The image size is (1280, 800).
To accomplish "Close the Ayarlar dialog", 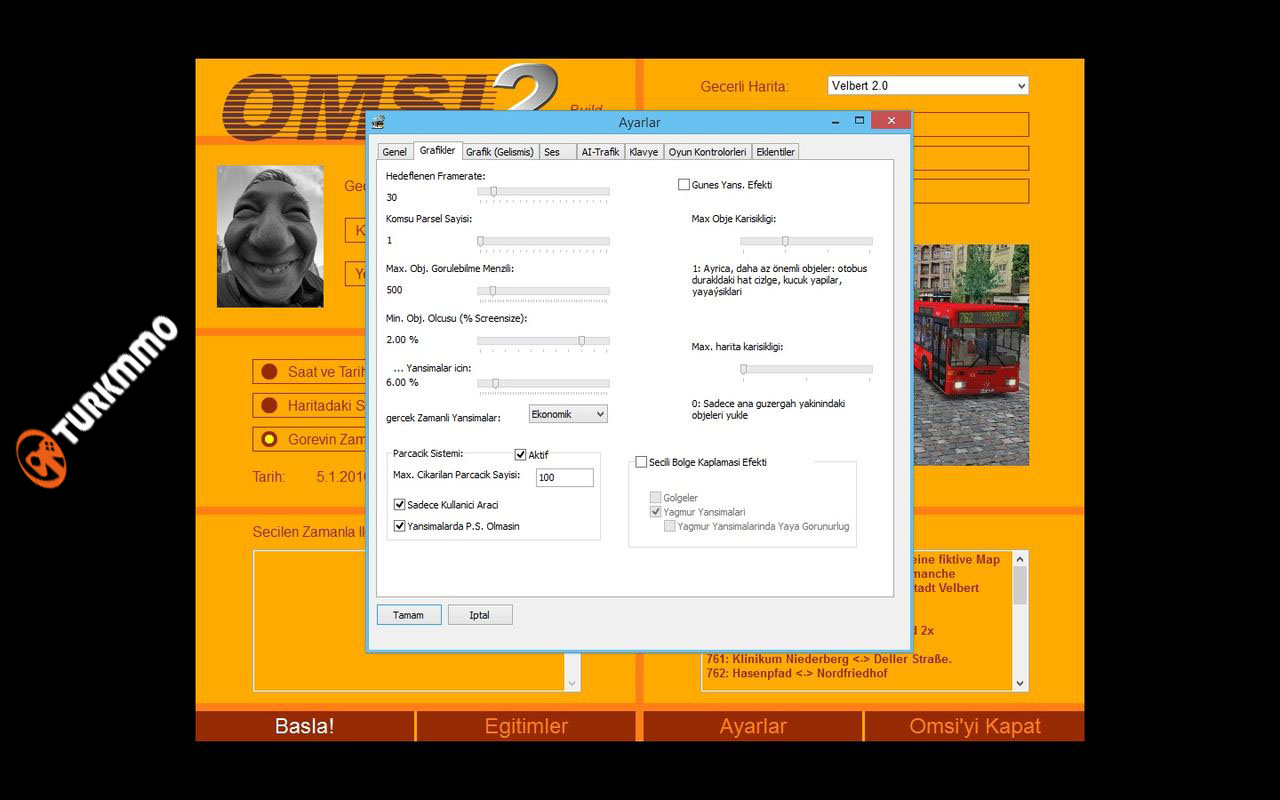I will pyautogui.click(x=890, y=121).
